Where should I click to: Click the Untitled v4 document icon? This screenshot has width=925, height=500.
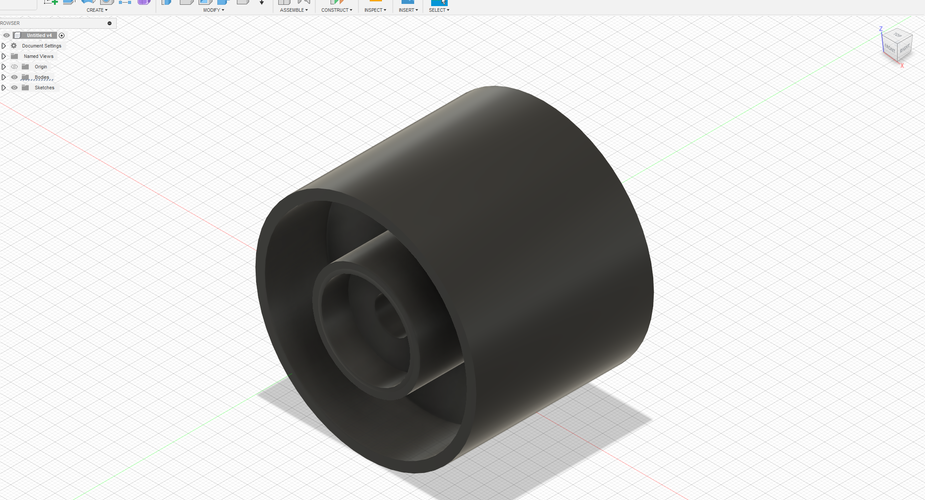(17, 35)
